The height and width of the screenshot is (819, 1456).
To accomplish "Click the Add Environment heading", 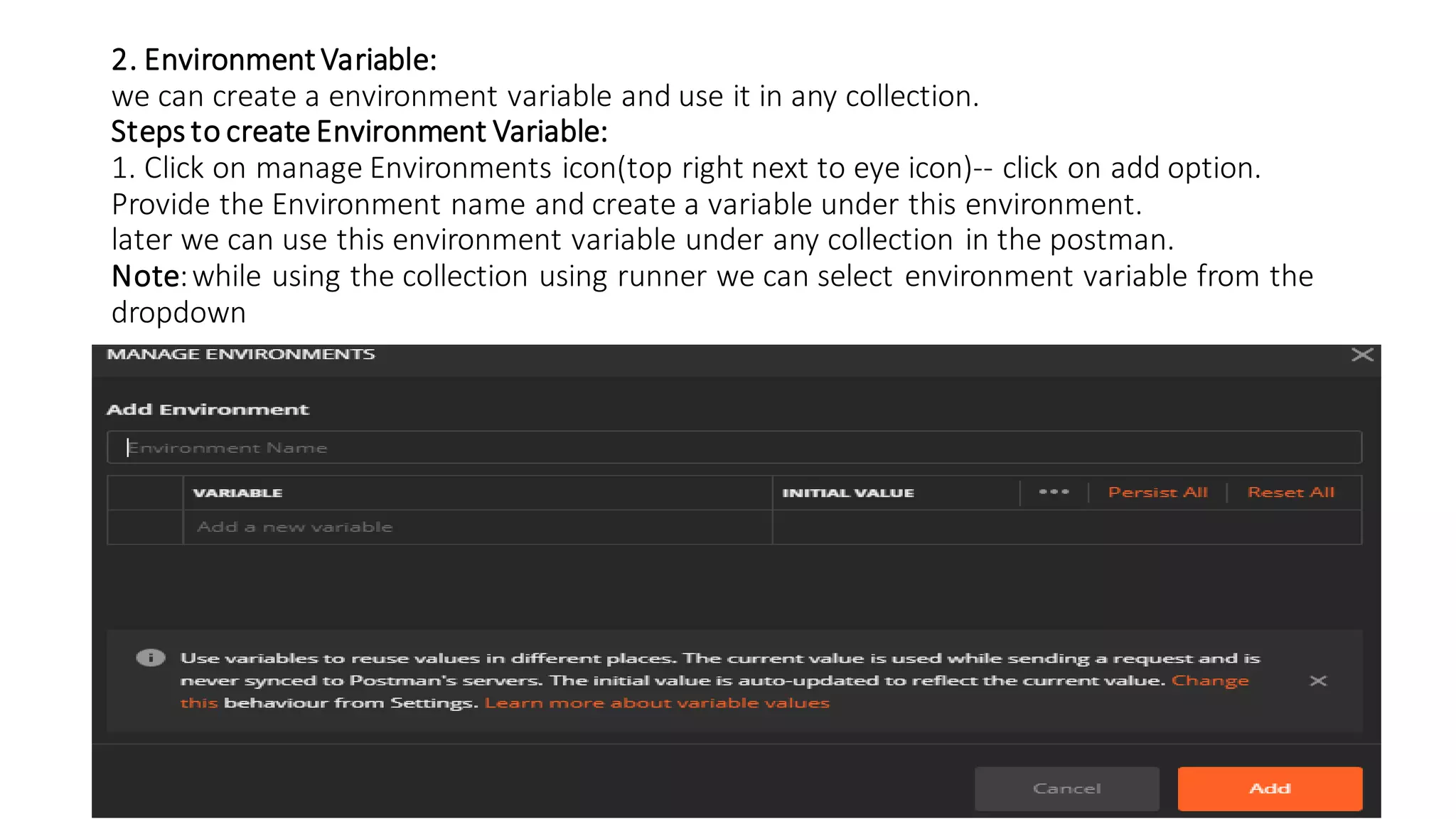I will [x=208, y=409].
